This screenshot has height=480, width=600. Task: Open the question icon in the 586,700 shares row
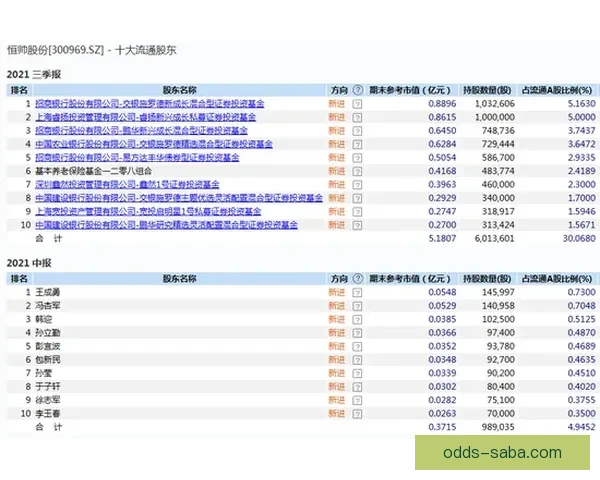(x=357, y=158)
